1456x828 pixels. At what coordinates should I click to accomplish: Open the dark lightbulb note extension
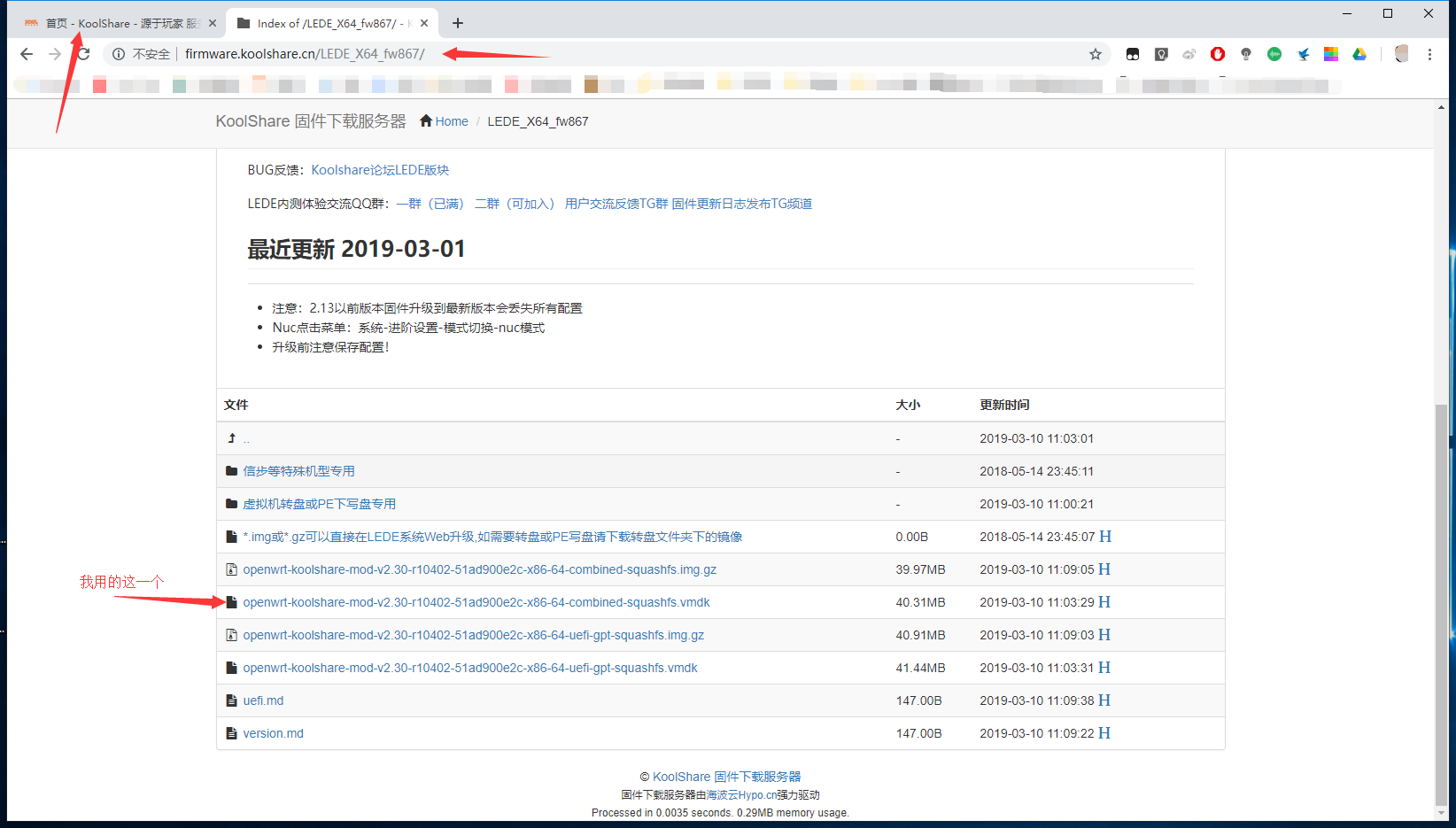point(1161,54)
